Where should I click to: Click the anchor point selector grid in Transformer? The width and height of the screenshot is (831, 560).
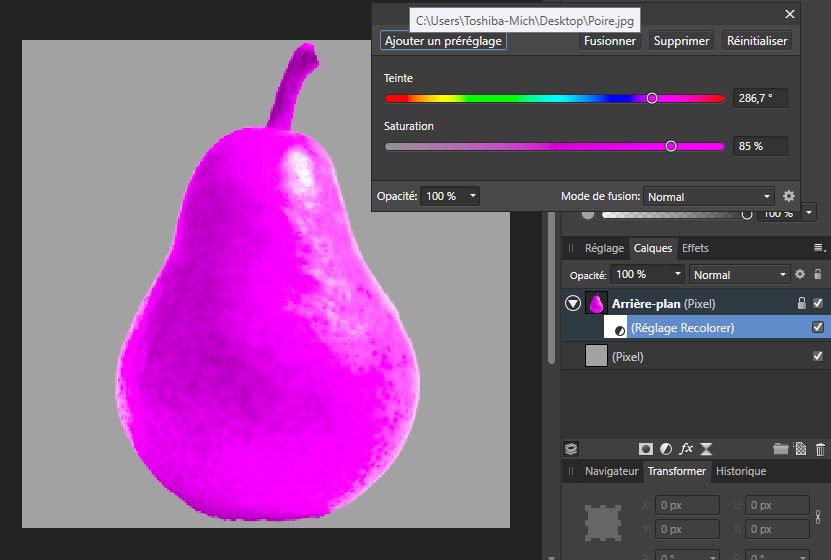[x=603, y=522]
